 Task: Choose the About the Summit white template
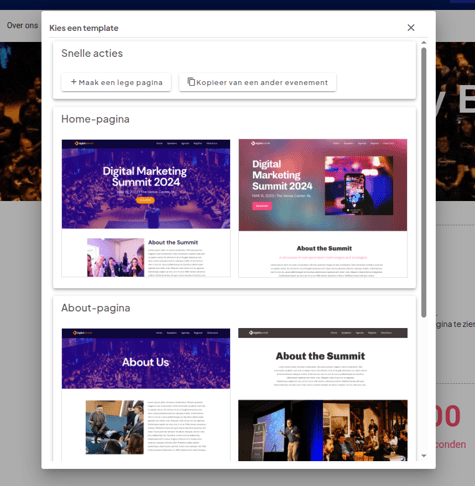click(323, 395)
